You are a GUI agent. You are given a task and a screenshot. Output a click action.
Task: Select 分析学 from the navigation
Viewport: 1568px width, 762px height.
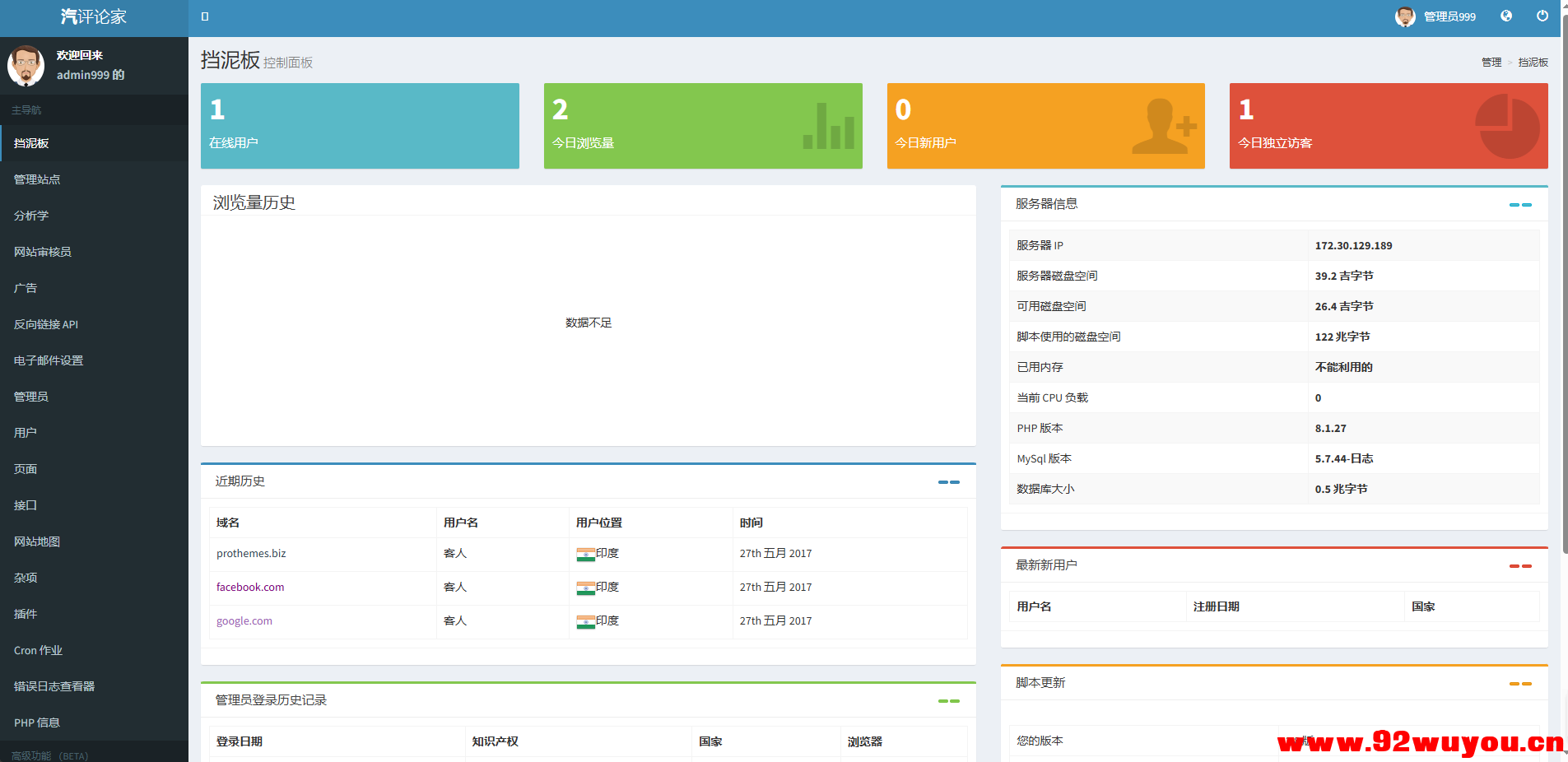(30, 216)
